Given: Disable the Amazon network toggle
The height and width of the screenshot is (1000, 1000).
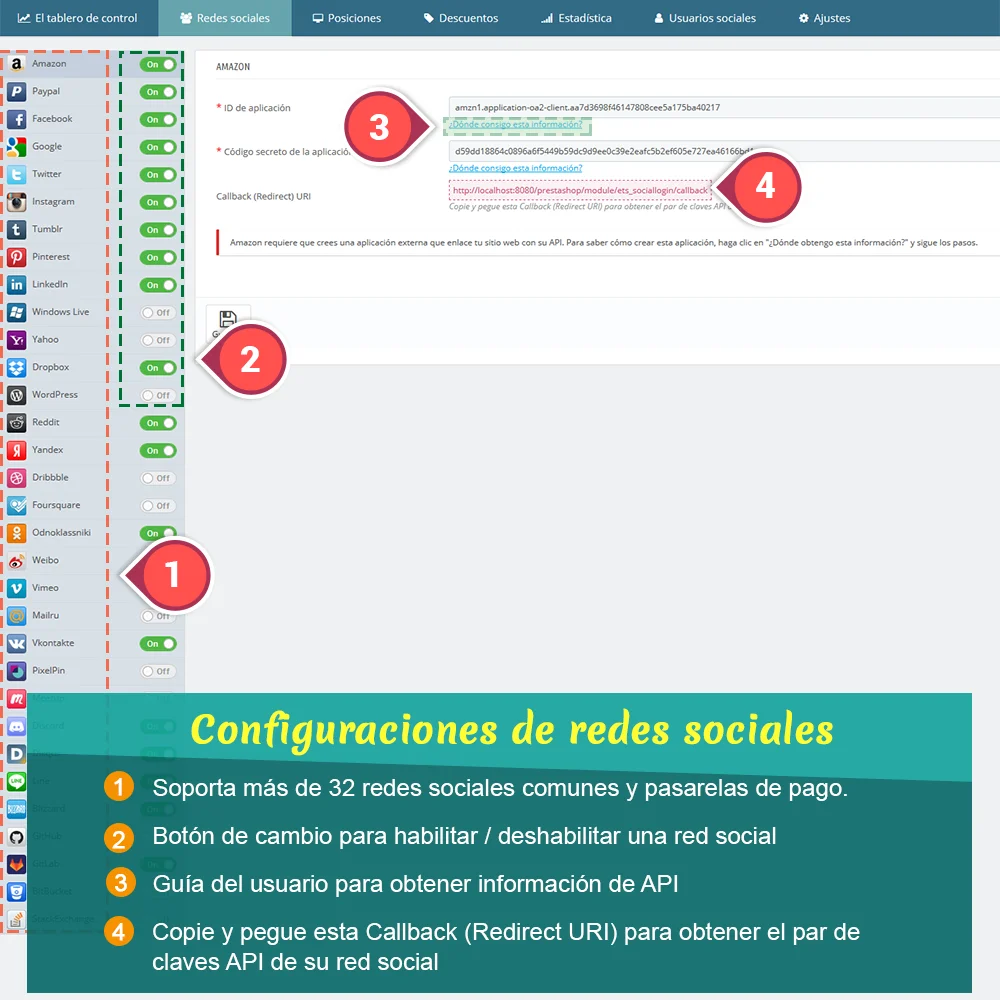Looking at the screenshot, I should click(x=155, y=63).
